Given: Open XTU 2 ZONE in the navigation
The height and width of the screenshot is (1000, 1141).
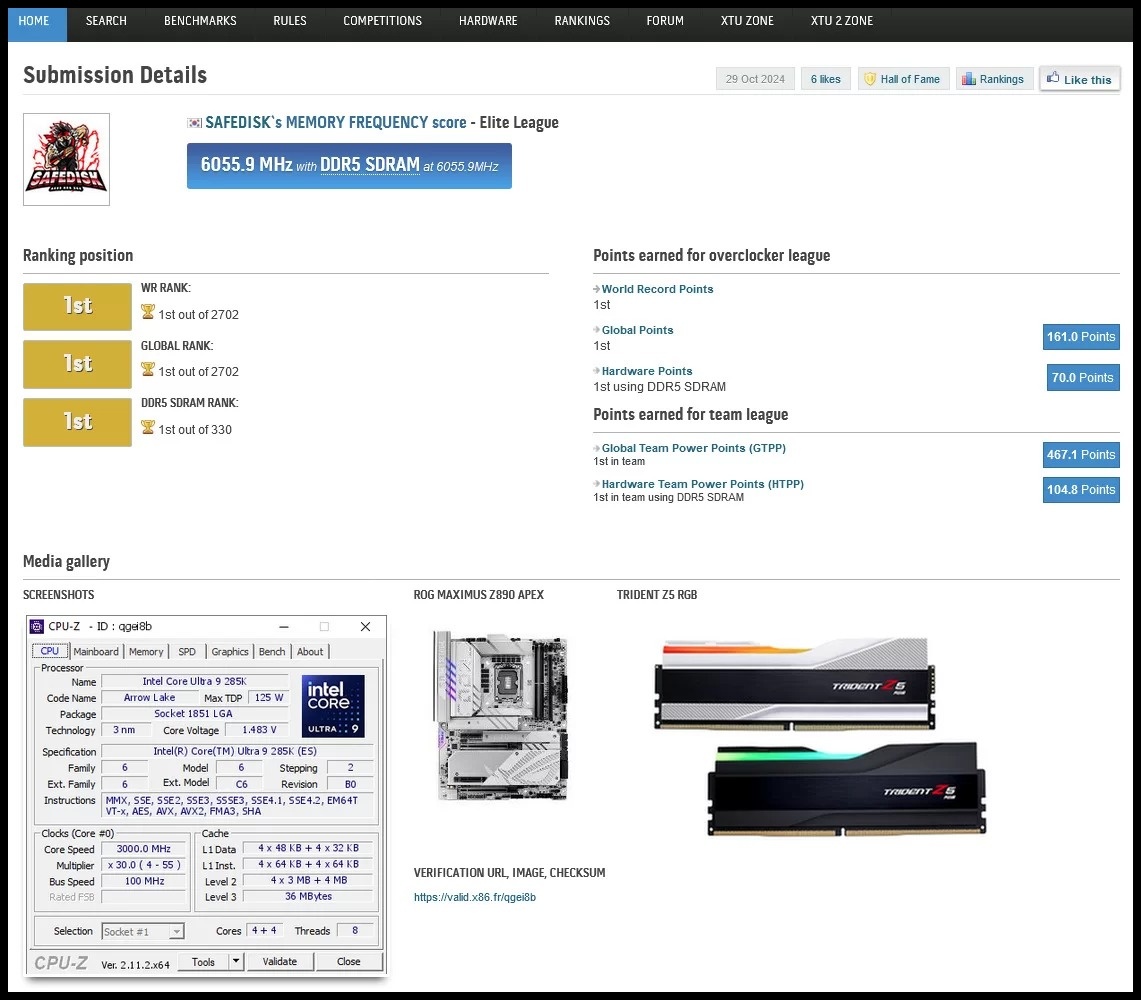Looking at the screenshot, I should pos(842,21).
